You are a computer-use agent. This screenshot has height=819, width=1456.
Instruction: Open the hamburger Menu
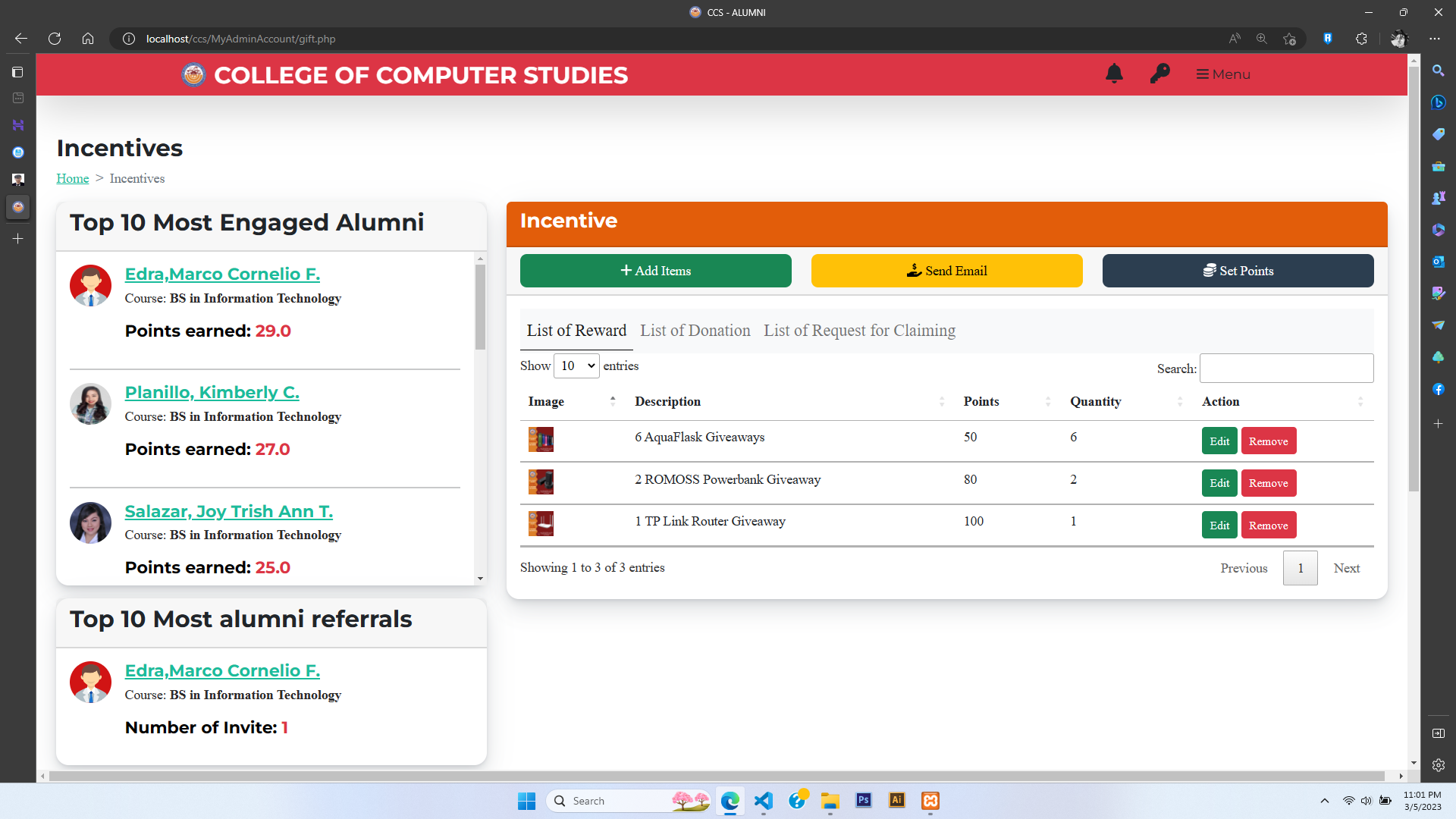coord(1223,74)
